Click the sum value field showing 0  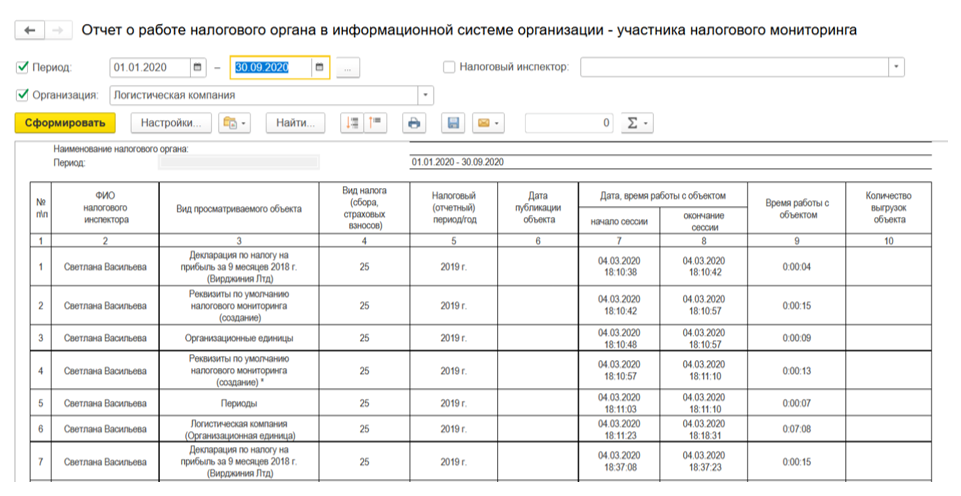[569, 123]
